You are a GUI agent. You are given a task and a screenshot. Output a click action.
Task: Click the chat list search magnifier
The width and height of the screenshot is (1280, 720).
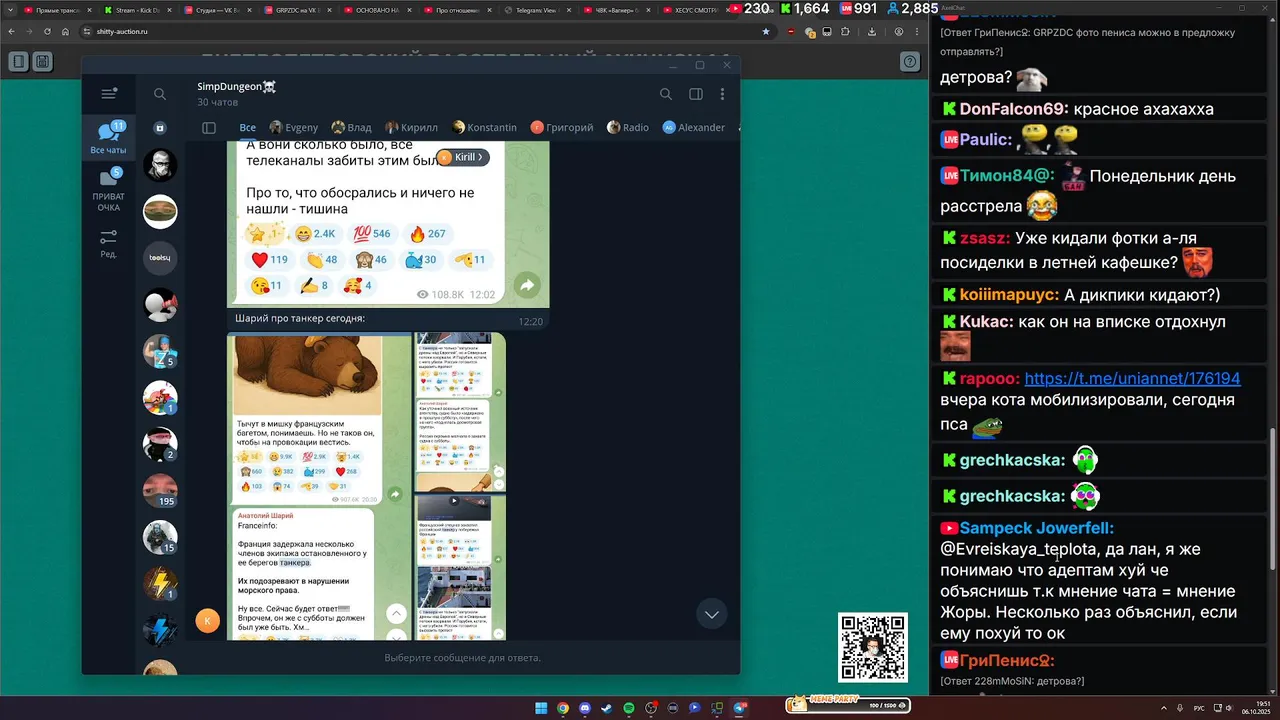[160, 94]
